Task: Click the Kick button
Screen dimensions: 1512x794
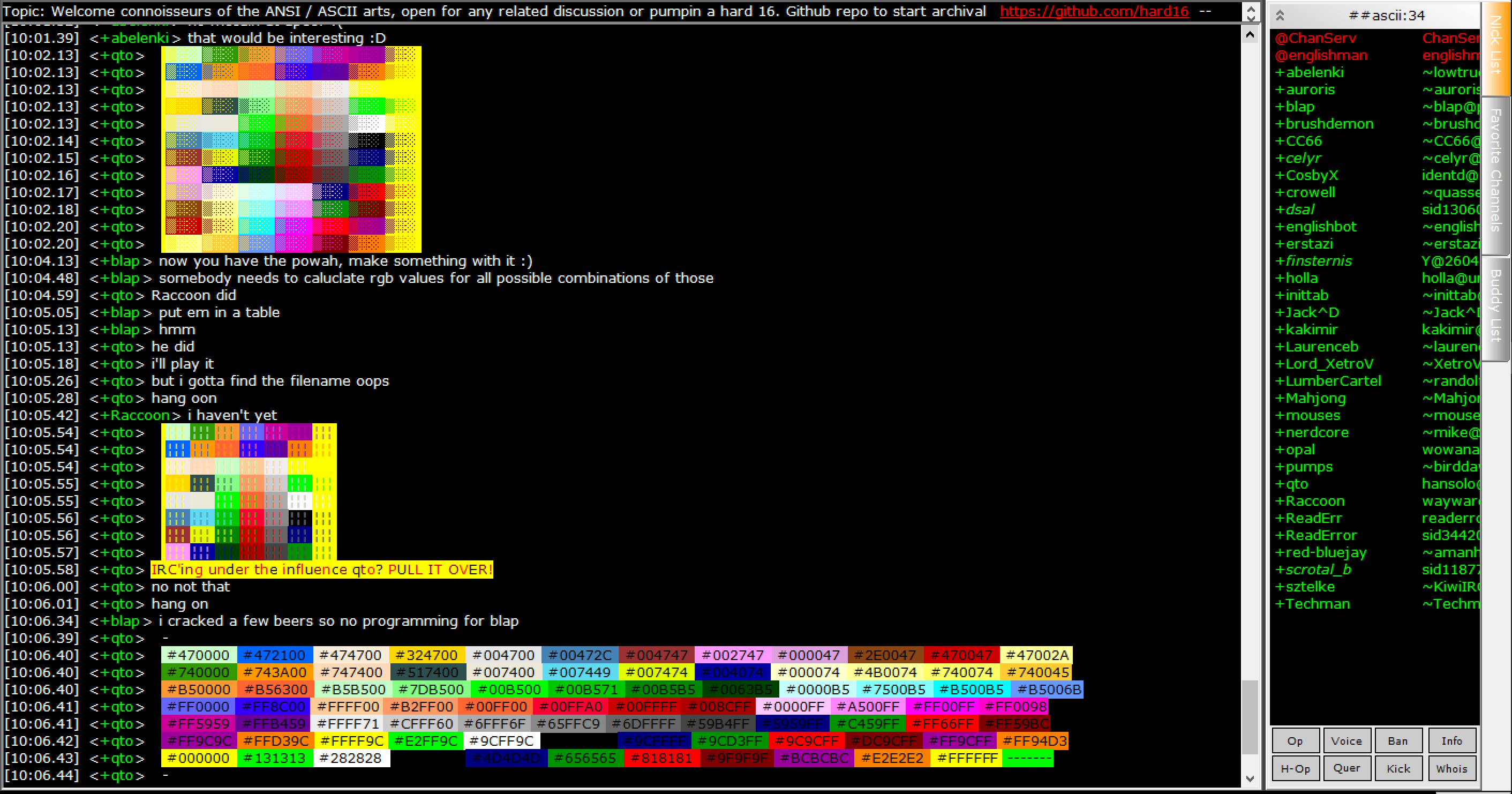Action: (x=1398, y=768)
